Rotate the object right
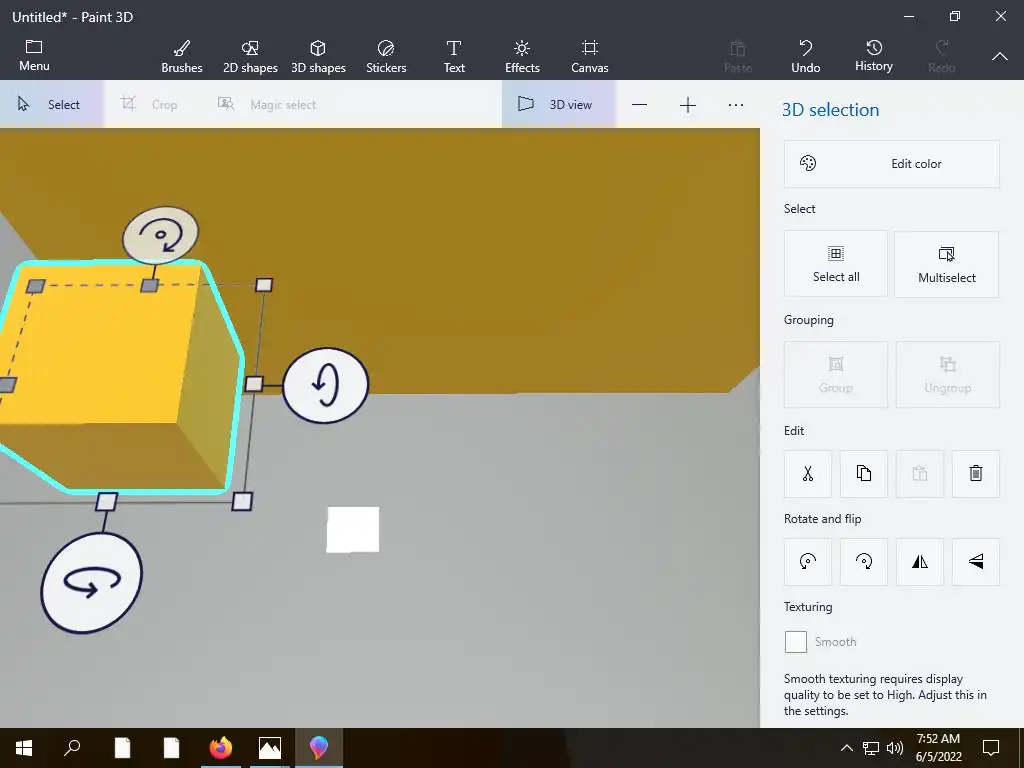This screenshot has width=1024, height=768. 863,562
